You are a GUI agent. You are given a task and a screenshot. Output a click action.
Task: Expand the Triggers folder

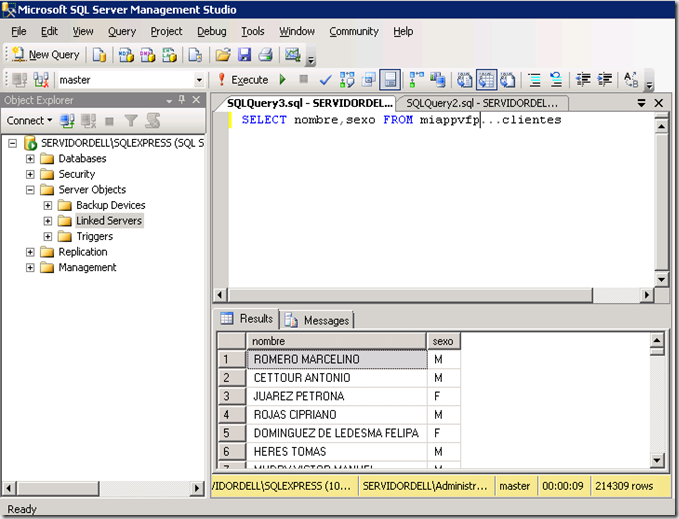coord(48,236)
